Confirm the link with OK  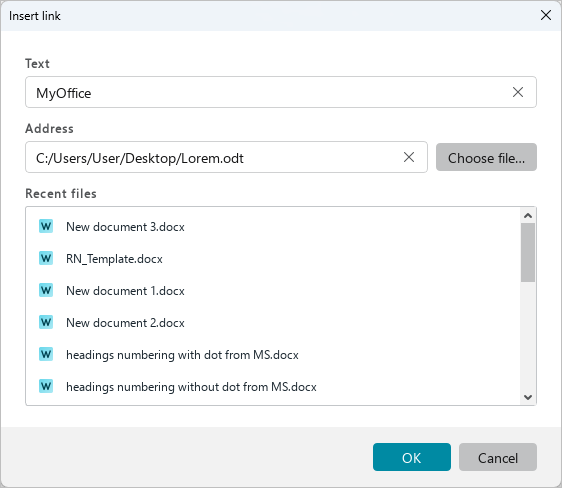tap(411, 457)
